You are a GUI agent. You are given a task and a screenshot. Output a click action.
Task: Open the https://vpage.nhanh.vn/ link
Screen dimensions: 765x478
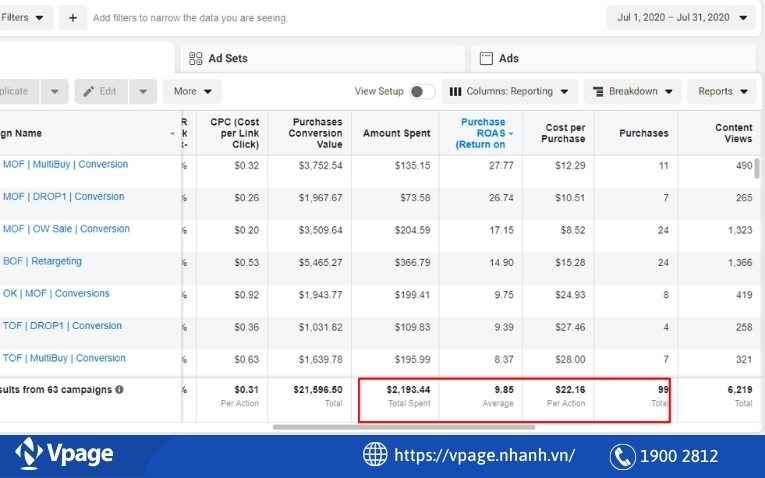point(484,455)
